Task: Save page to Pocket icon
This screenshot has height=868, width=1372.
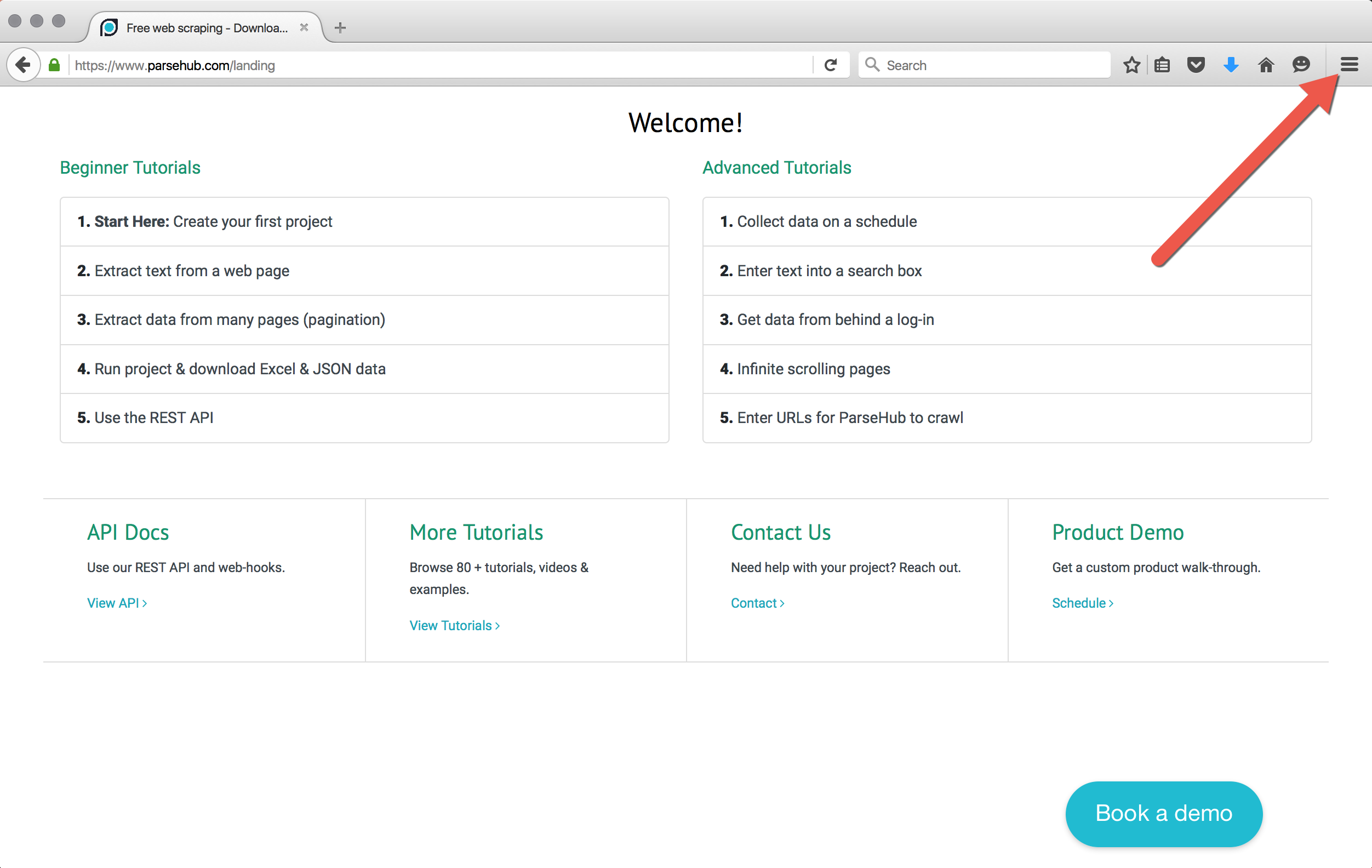Action: pyautogui.click(x=1196, y=65)
